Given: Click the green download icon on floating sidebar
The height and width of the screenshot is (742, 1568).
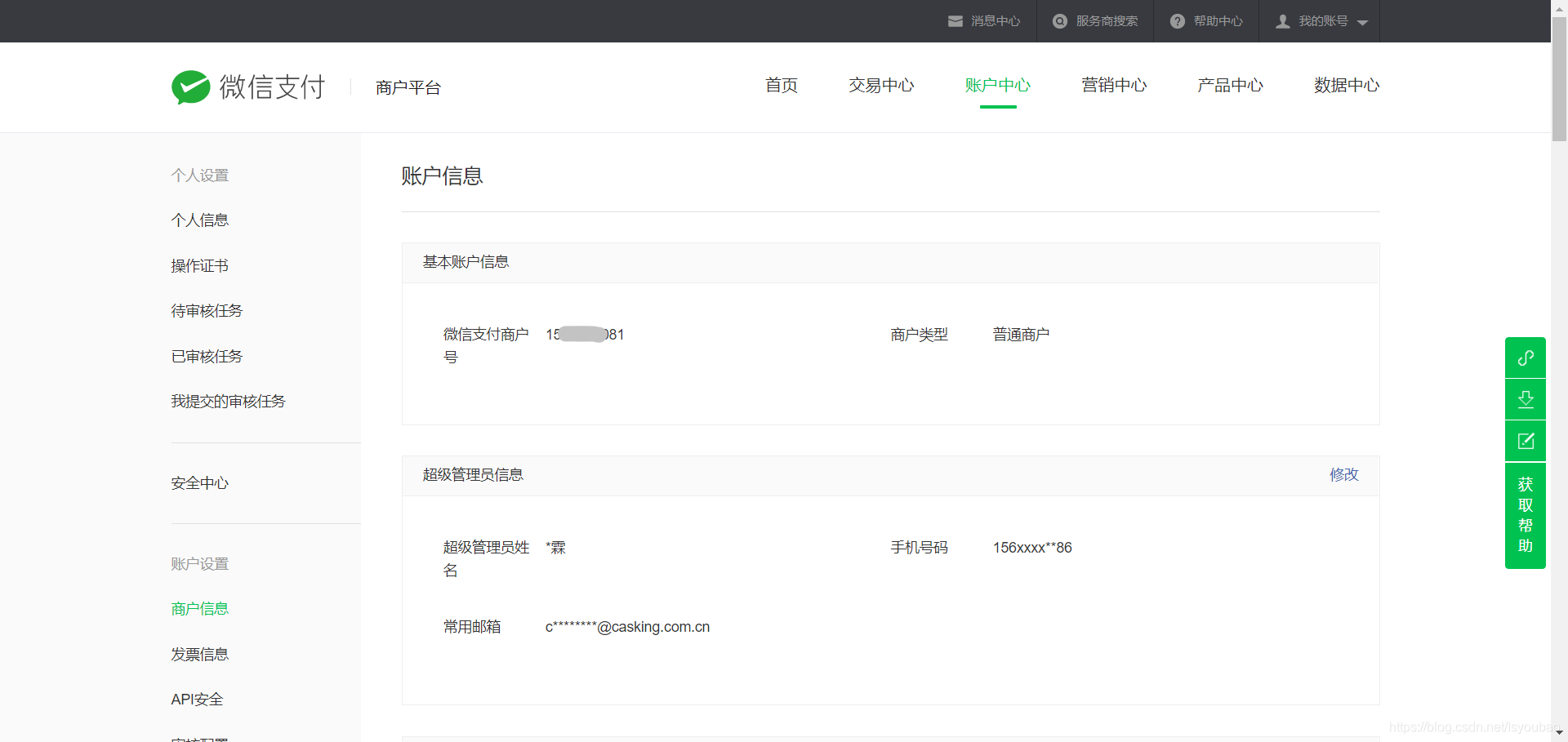Looking at the screenshot, I should pyautogui.click(x=1526, y=399).
